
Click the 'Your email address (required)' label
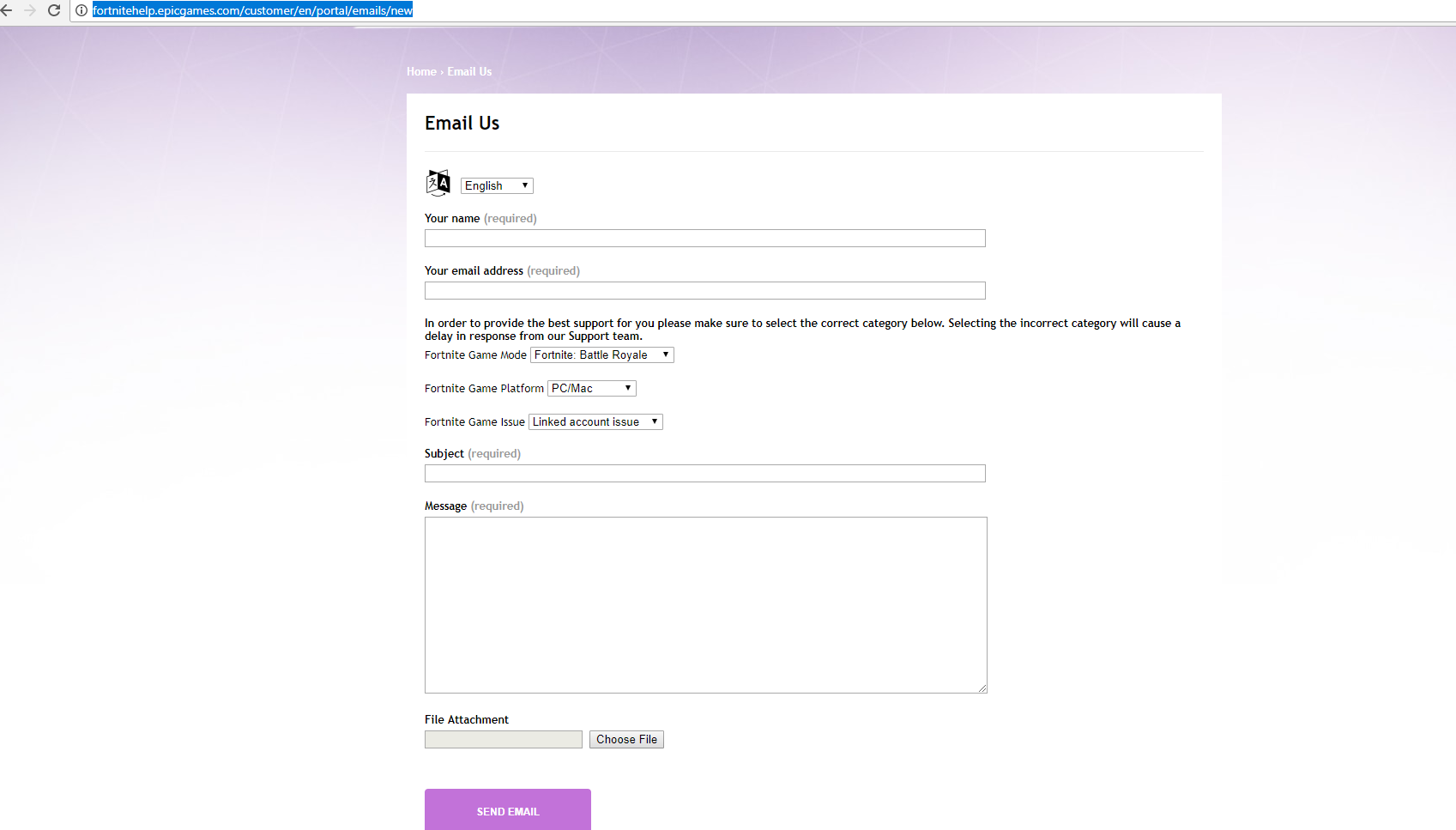(x=502, y=270)
